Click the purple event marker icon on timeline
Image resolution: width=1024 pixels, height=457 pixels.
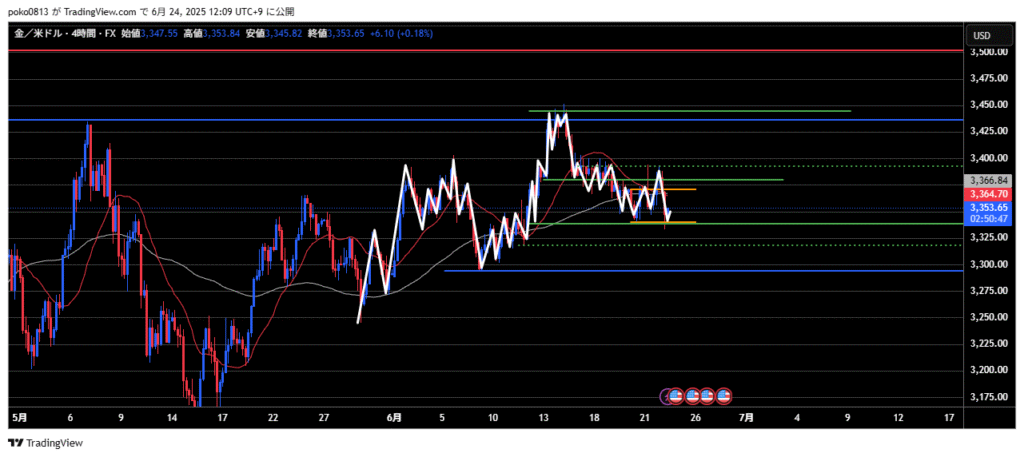click(x=667, y=396)
